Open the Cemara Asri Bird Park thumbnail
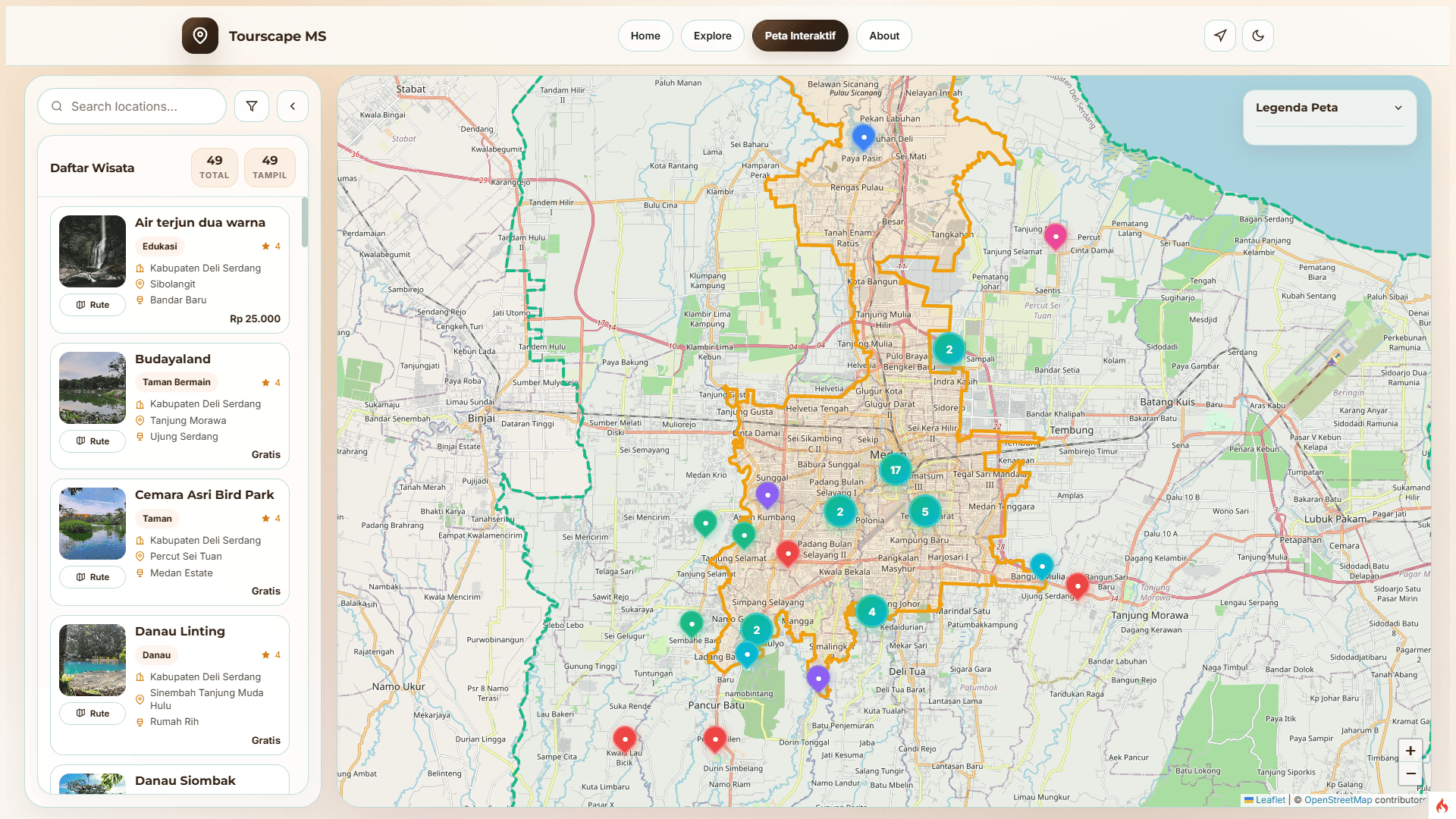This screenshot has width=1456, height=819. [x=93, y=523]
